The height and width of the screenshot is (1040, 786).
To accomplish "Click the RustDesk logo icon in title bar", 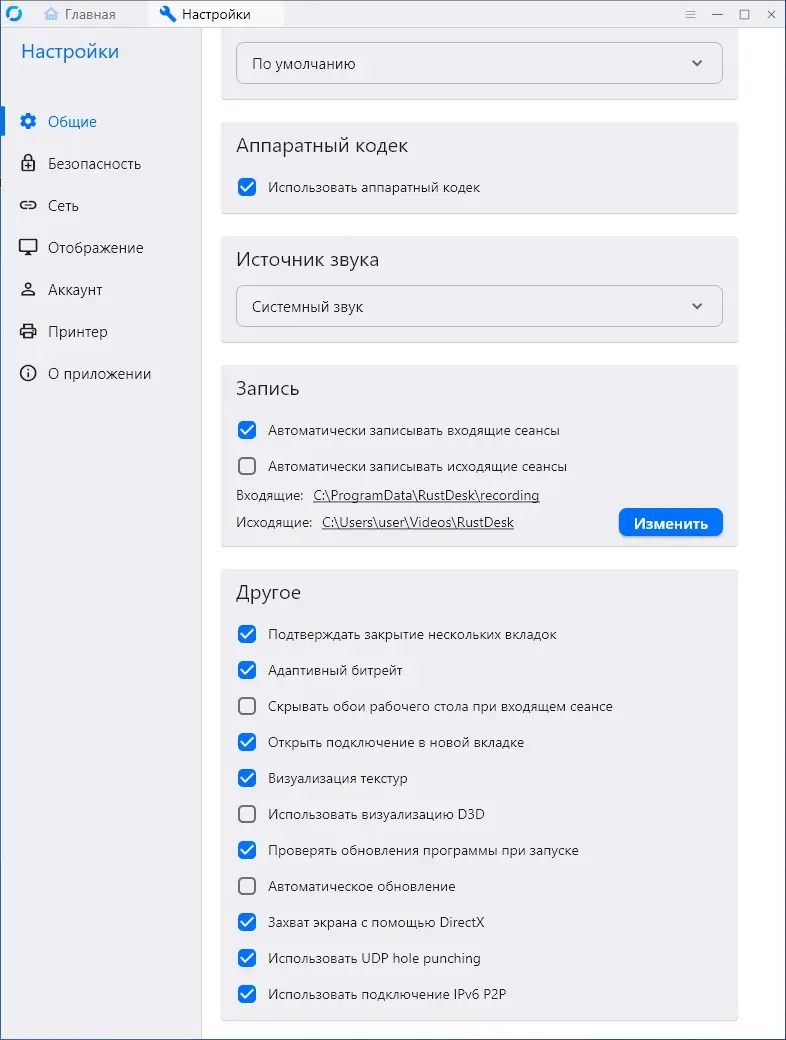I will click(14, 14).
